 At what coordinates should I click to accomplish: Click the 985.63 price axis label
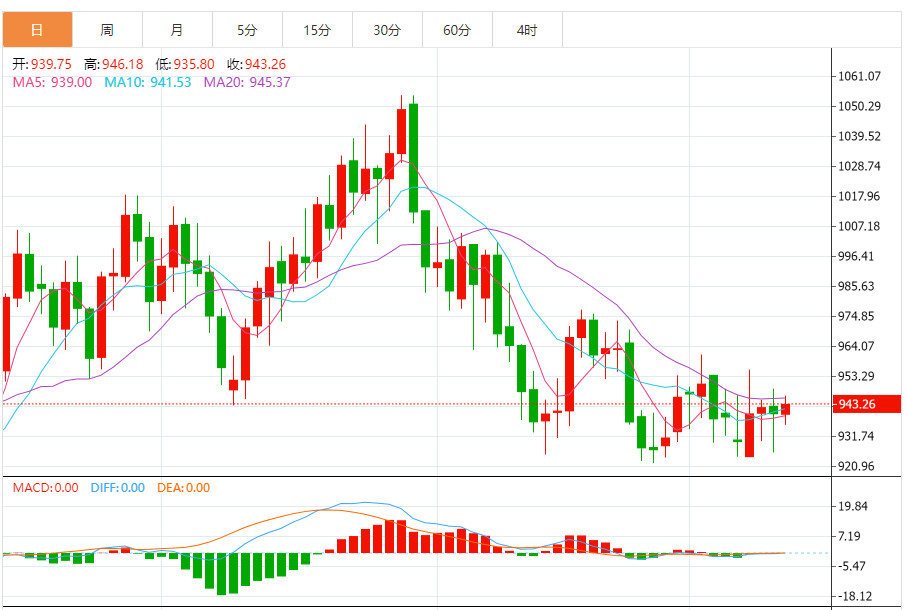tap(856, 286)
